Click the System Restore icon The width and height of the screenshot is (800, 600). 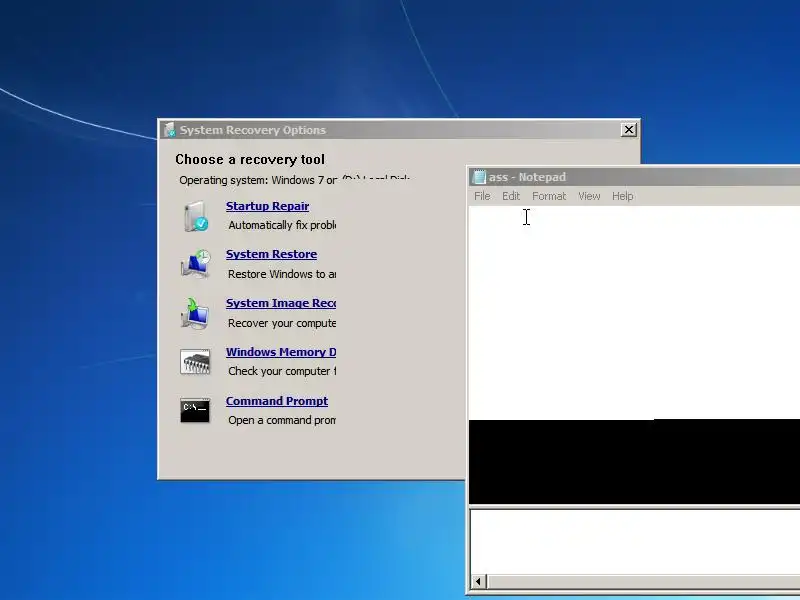(195, 264)
